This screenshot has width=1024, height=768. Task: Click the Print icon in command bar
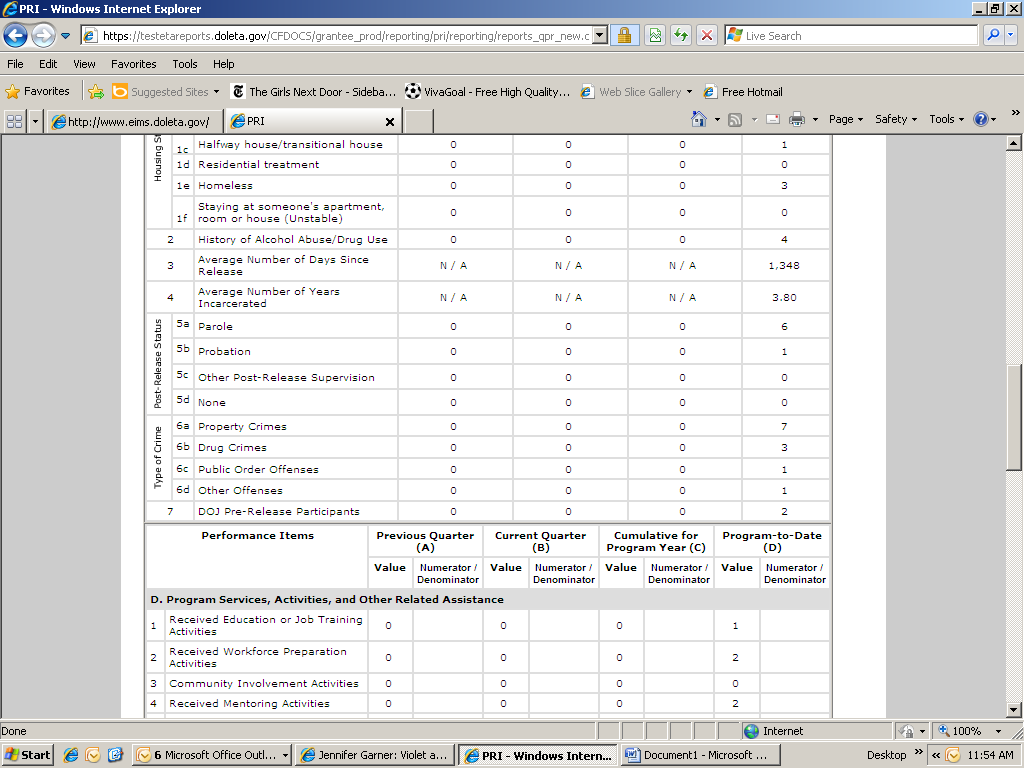pyautogui.click(x=797, y=119)
